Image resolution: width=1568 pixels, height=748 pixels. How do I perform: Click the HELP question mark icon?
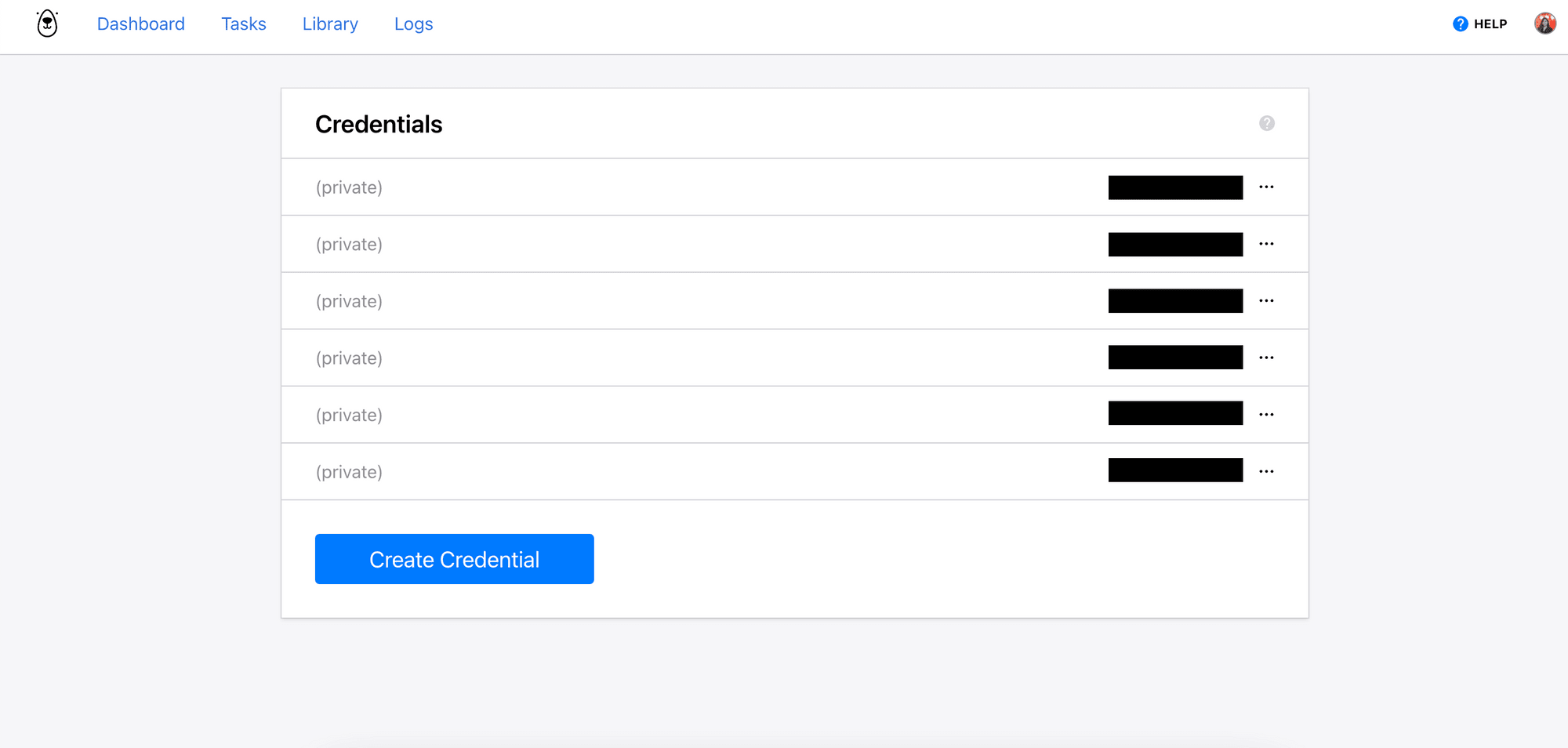click(x=1459, y=24)
